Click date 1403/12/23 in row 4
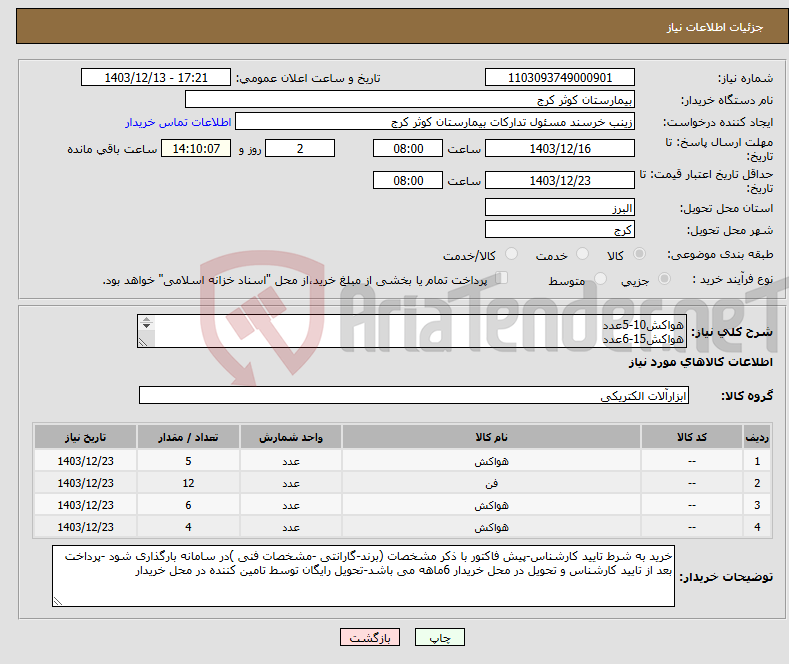 [85, 528]
